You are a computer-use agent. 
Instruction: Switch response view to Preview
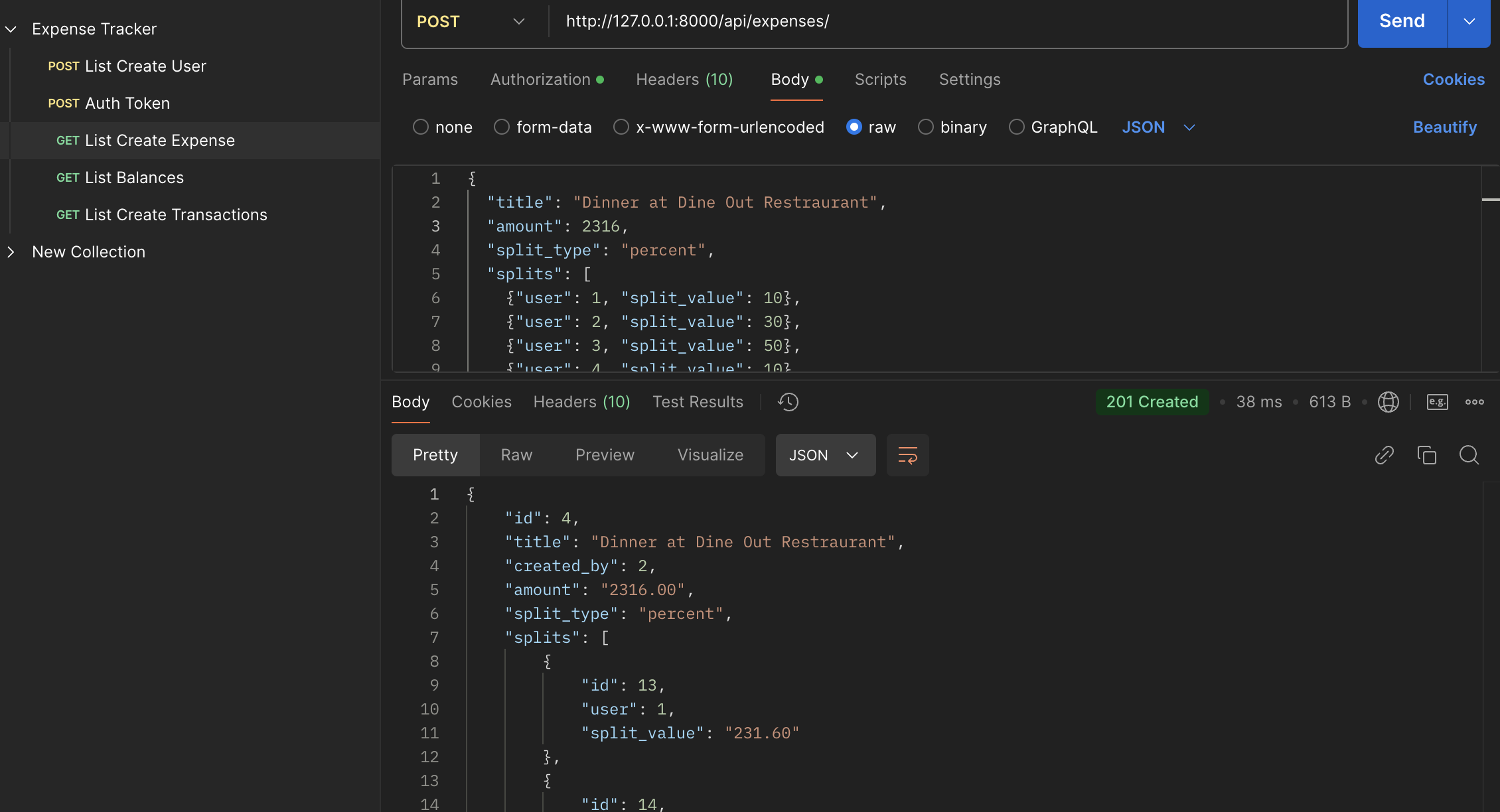pos(605,455)
